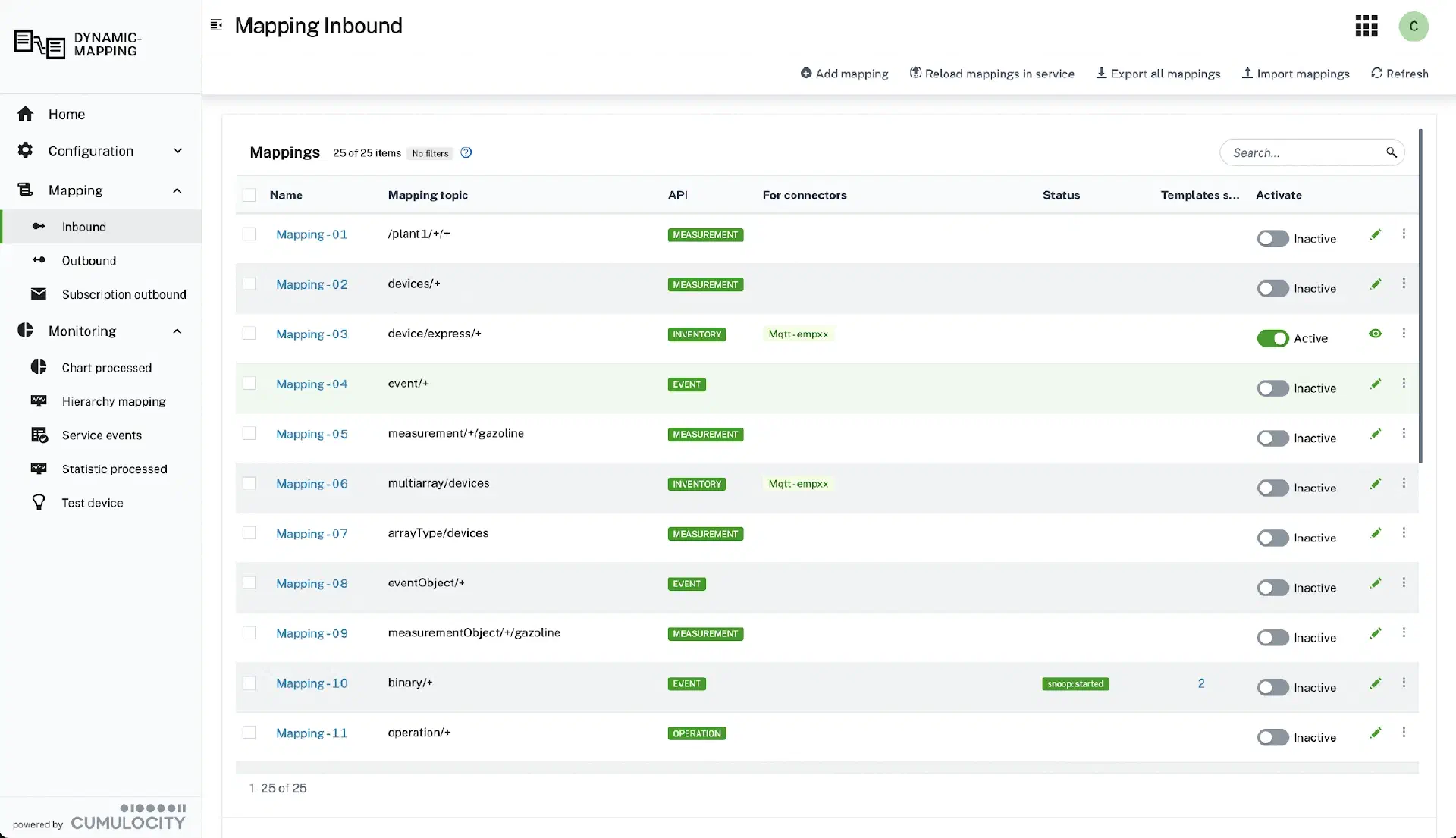Deactivate the Active toggle for Mapping-03

coord(1272,338)
